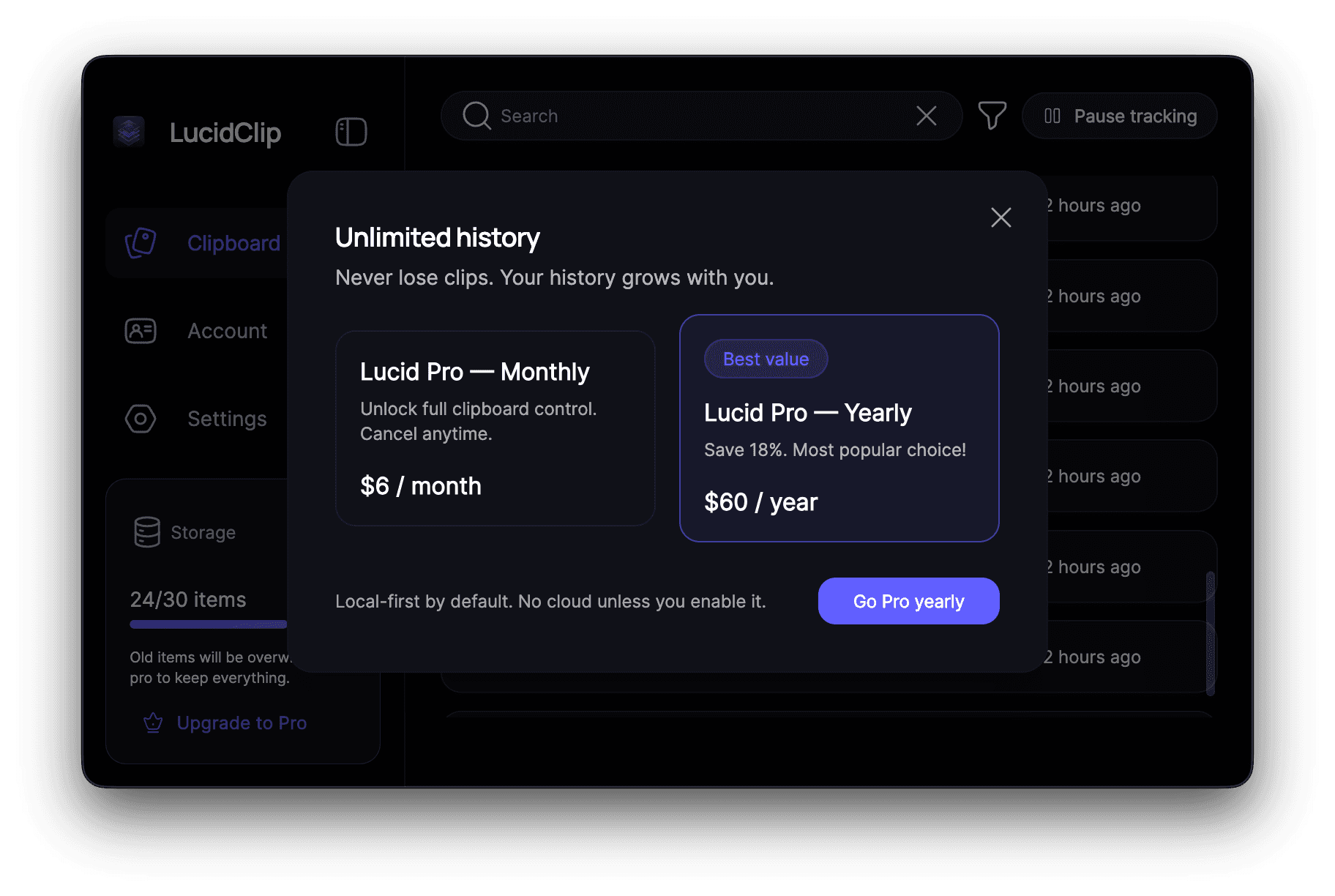Click the storage usage progress bar
1335x896 pixels.
(x=208, y=624)
